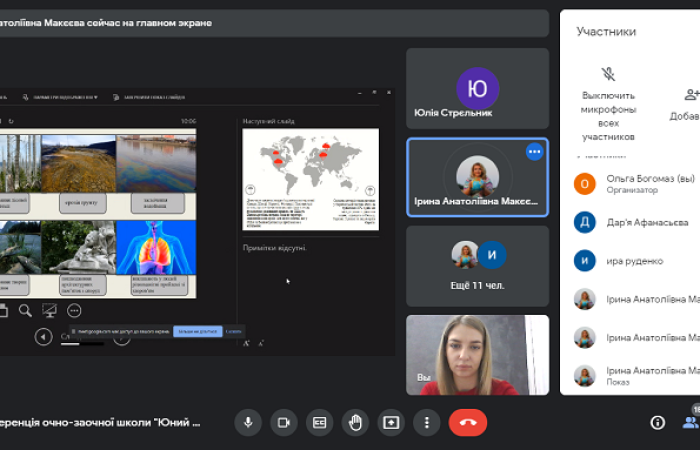Viewport: 700px width, 450px height.
Task: Click the present screen icon
Action: pyautogui.click(x=391, y=422)
